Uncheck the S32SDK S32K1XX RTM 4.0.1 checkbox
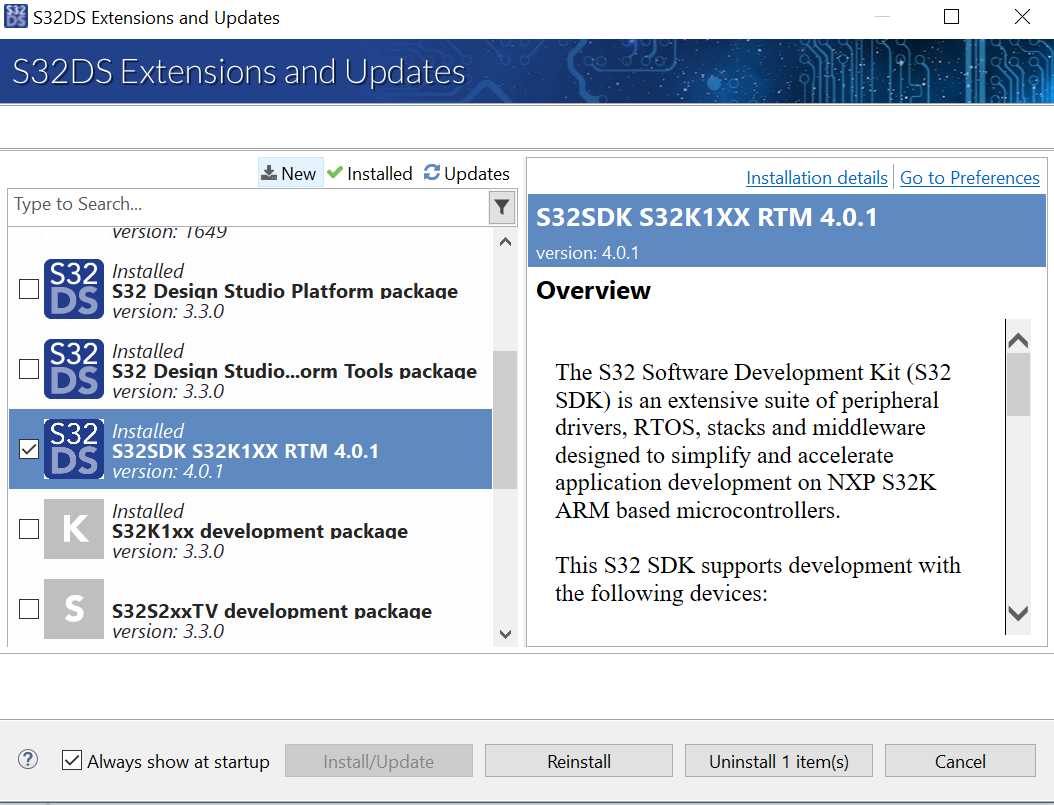 [x=30, y=450]
